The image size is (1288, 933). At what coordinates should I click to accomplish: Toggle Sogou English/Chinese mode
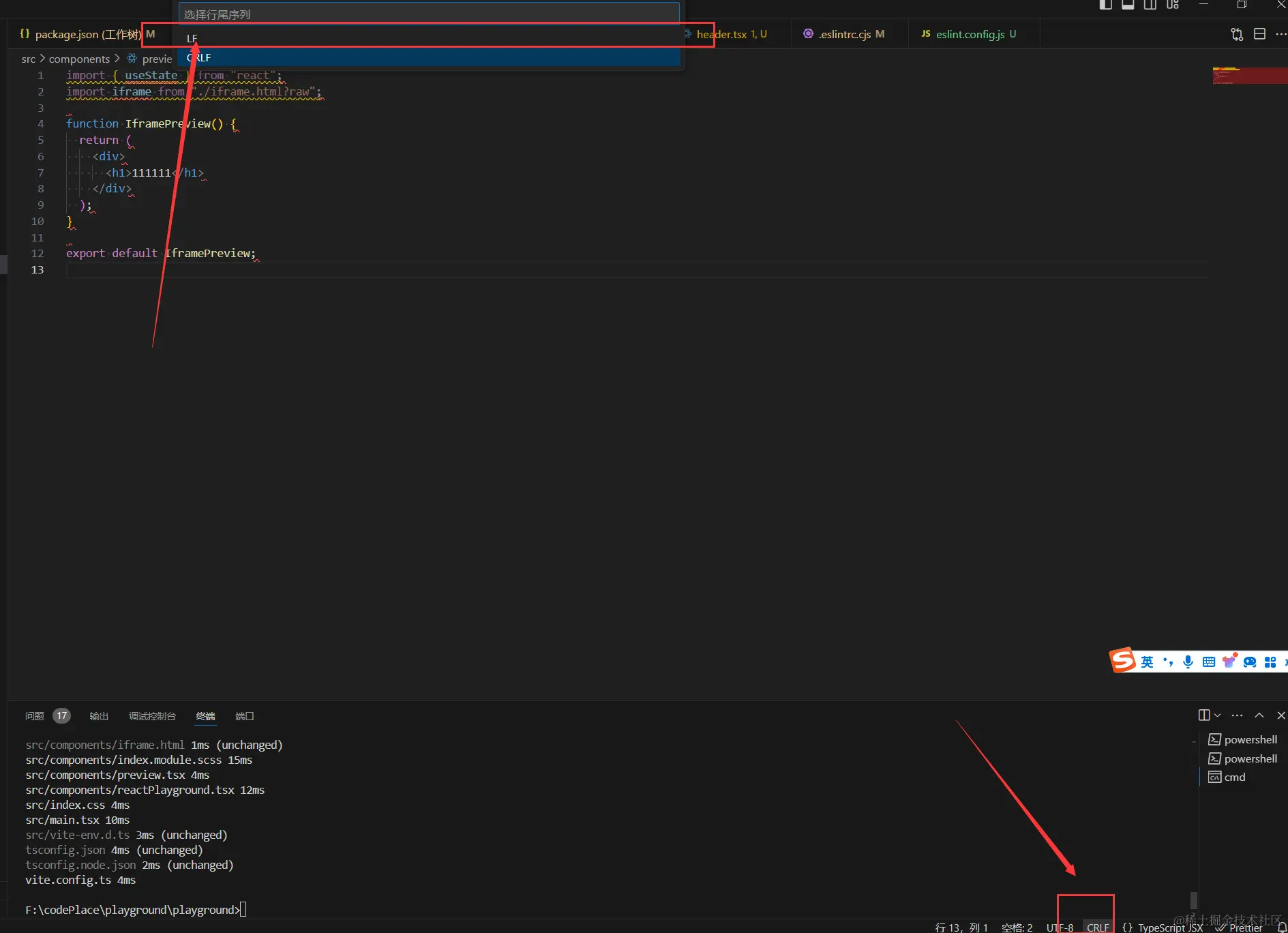tap(1147, 662)
